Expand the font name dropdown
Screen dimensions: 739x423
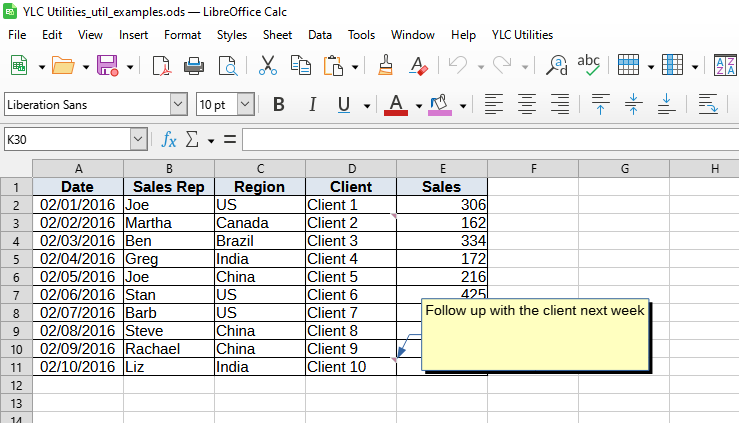point(178,104)
